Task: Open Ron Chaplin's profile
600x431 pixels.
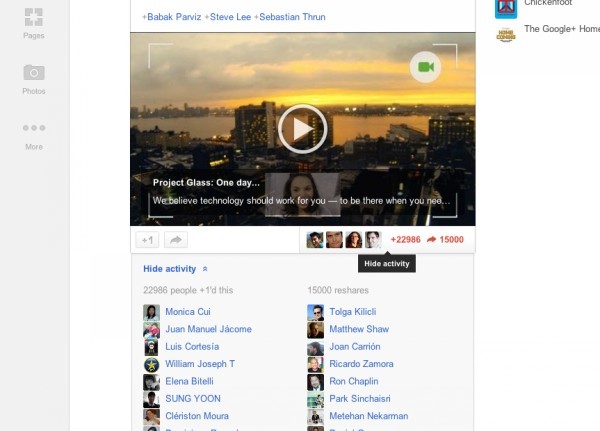Action: (354, 381)
